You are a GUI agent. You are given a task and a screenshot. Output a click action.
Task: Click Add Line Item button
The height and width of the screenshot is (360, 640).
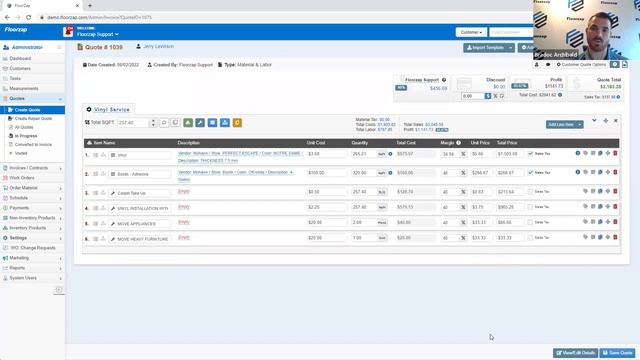pos(561,124)
